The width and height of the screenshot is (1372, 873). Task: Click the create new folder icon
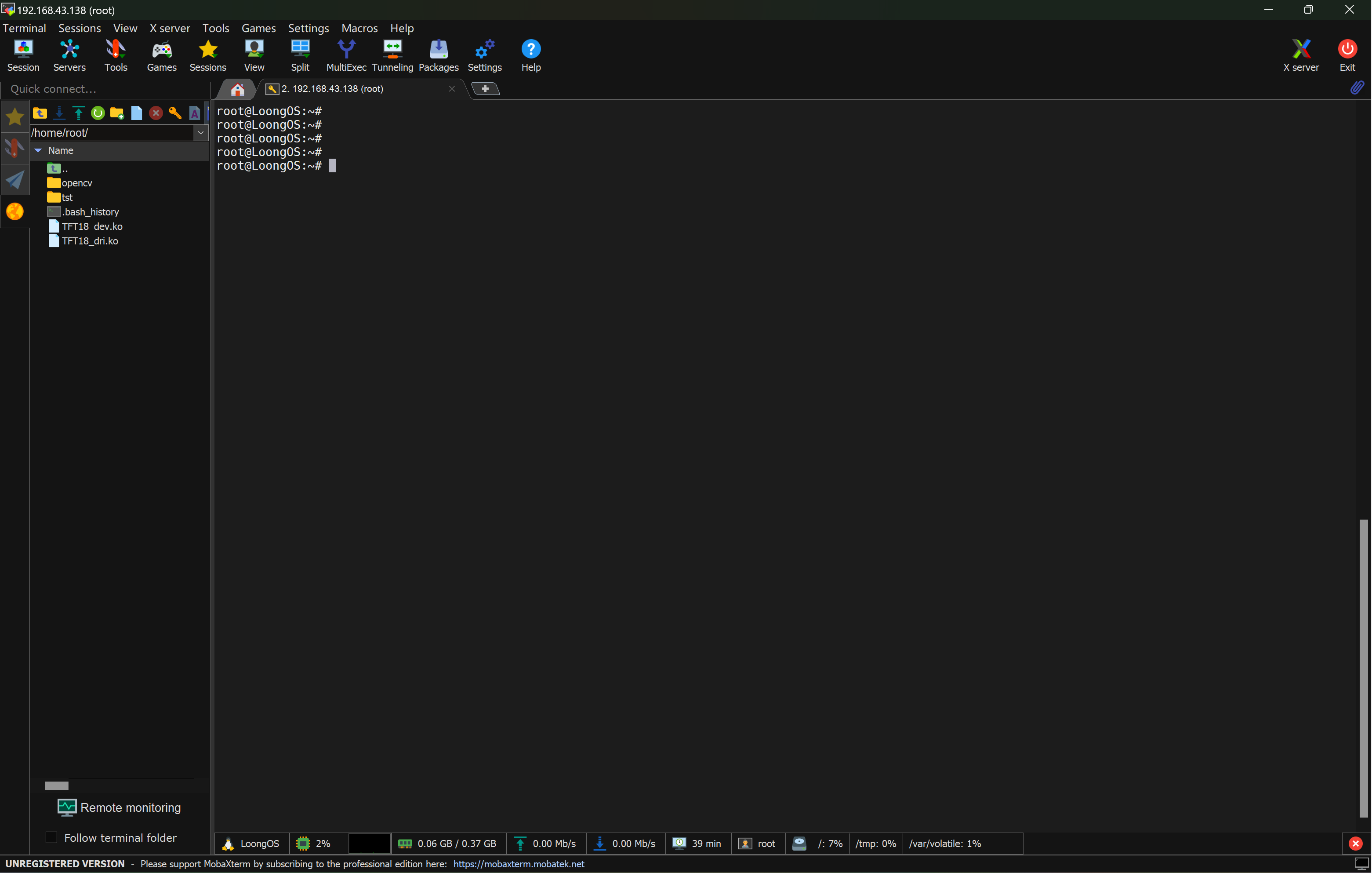pyautogui.click(x=117, y=113)
